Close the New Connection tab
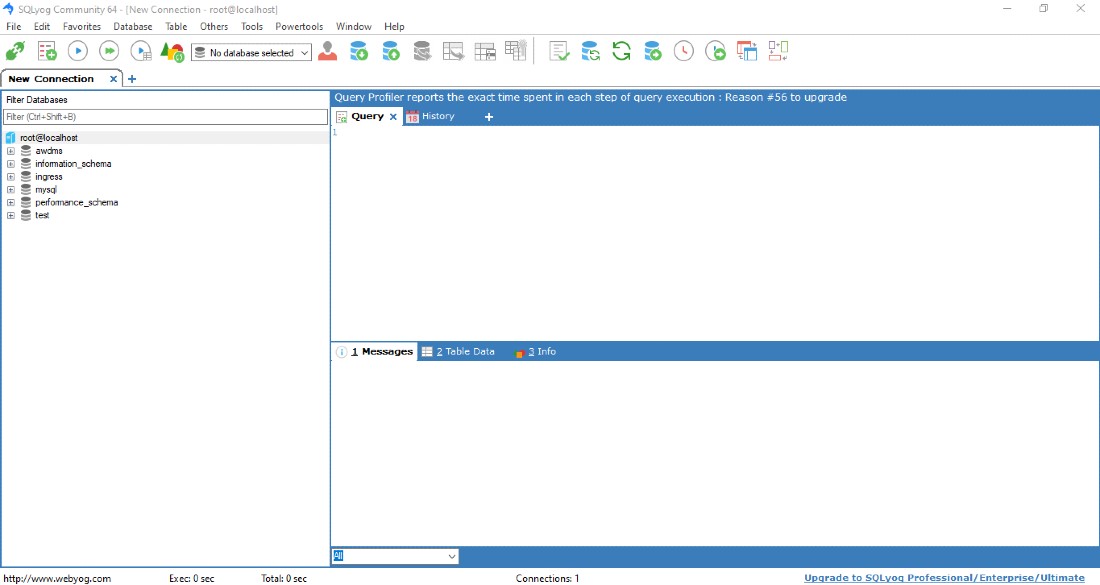Image resolution: width=1100 pixels, height=585 pixels. (x=113, y=79)
